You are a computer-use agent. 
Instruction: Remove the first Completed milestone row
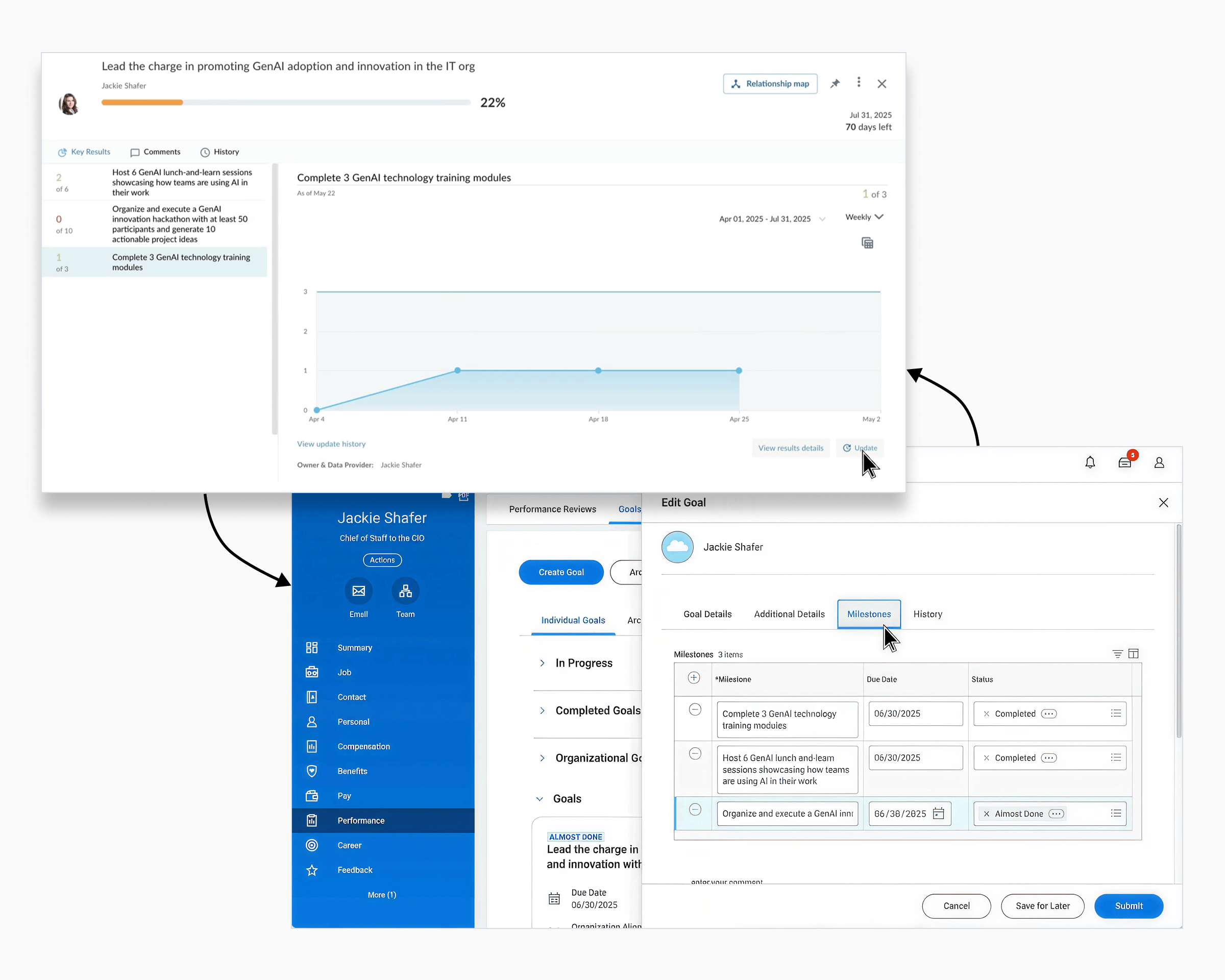pos(695,709)
